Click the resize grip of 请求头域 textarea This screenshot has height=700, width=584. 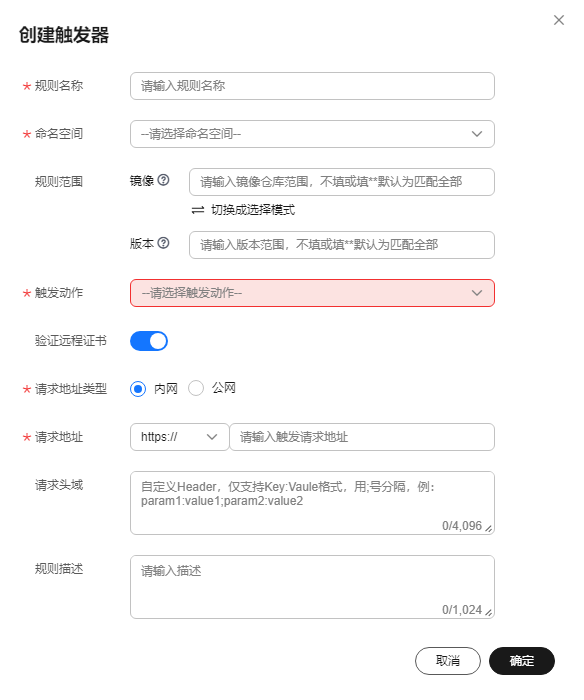coord(489,529)
